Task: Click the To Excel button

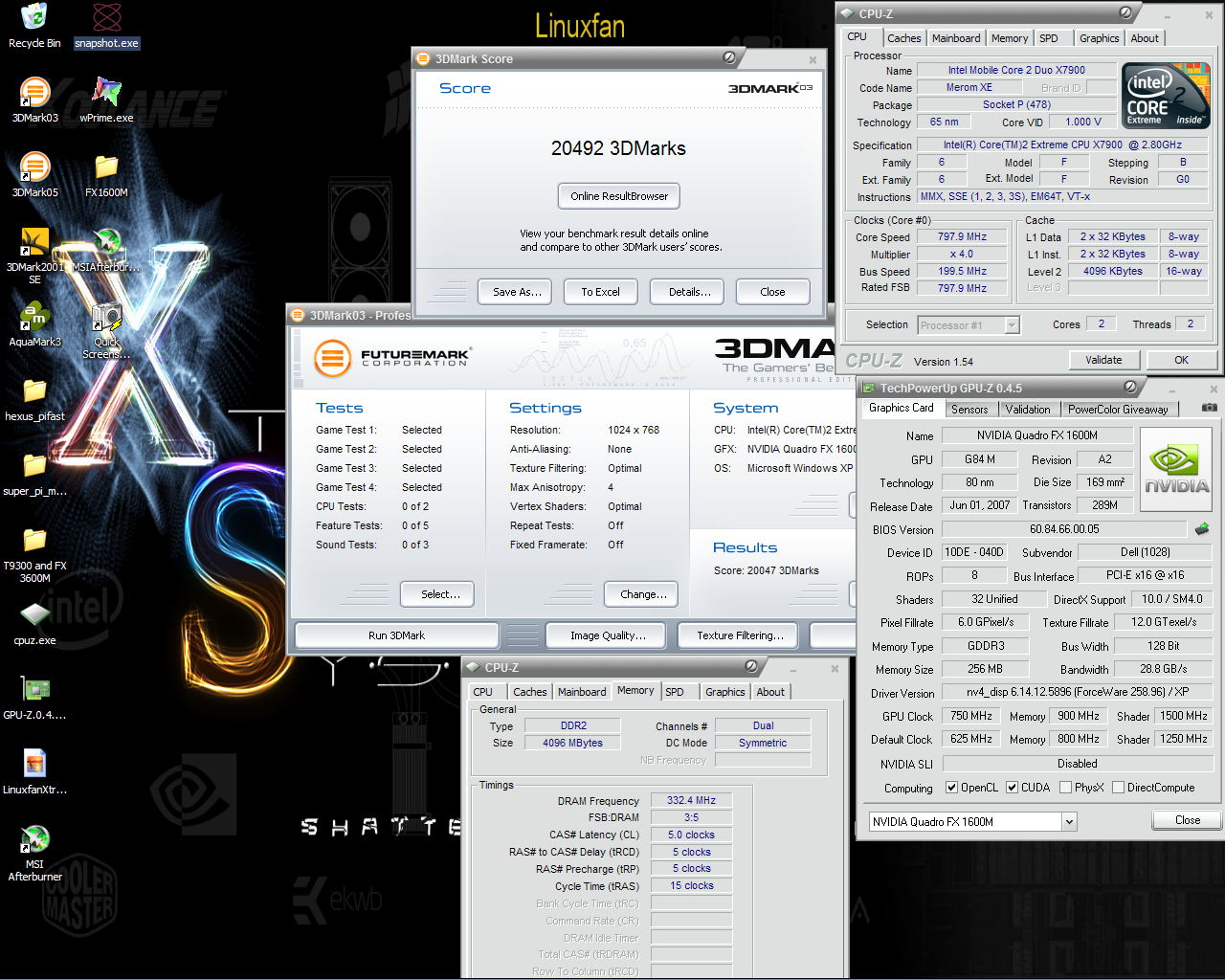Action: point(601,292)
